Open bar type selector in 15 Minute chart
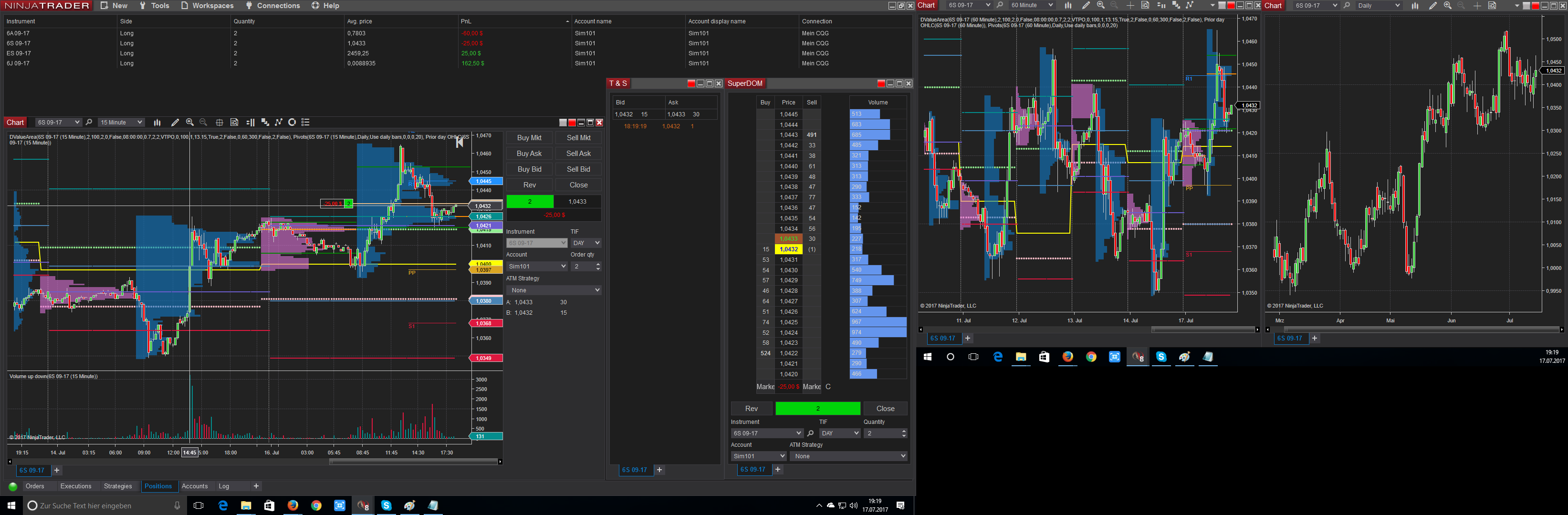 pos(157,122)
